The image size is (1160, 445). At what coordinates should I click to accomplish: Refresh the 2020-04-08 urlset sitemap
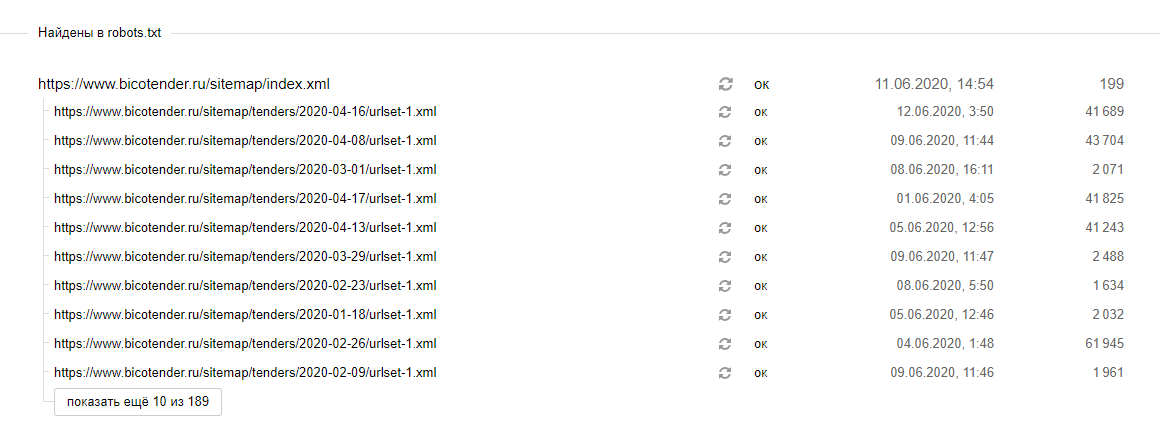(726, 140)
